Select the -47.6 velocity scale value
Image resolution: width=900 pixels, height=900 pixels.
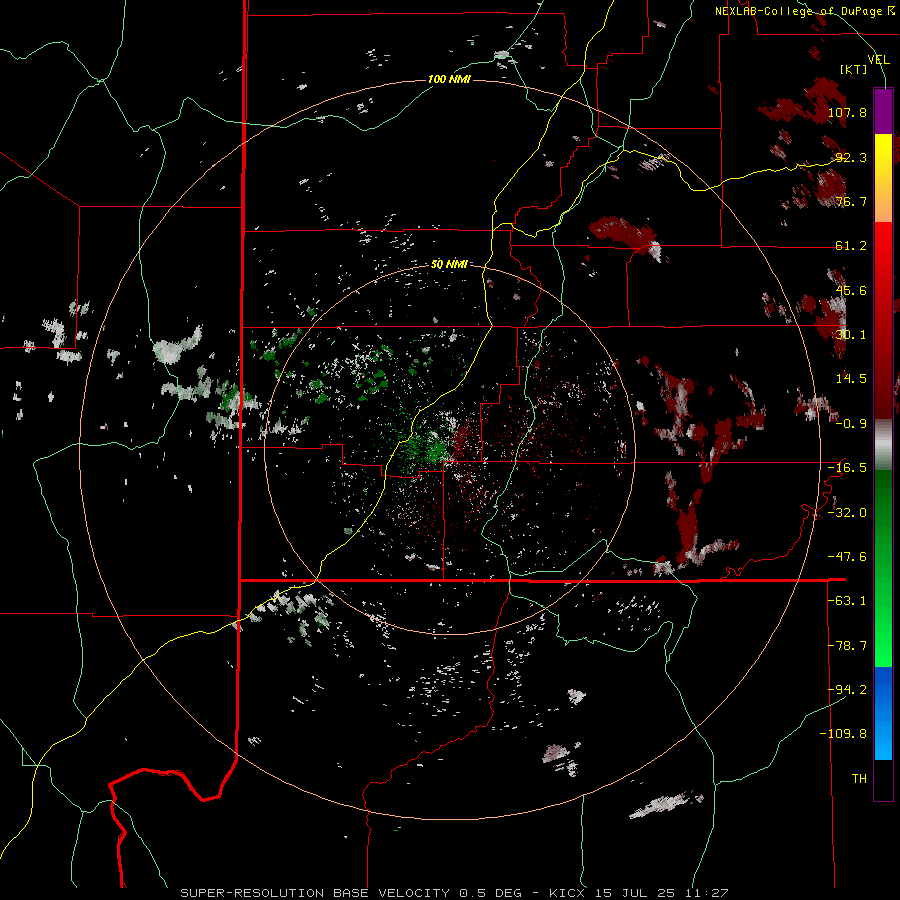coord(847,557)
